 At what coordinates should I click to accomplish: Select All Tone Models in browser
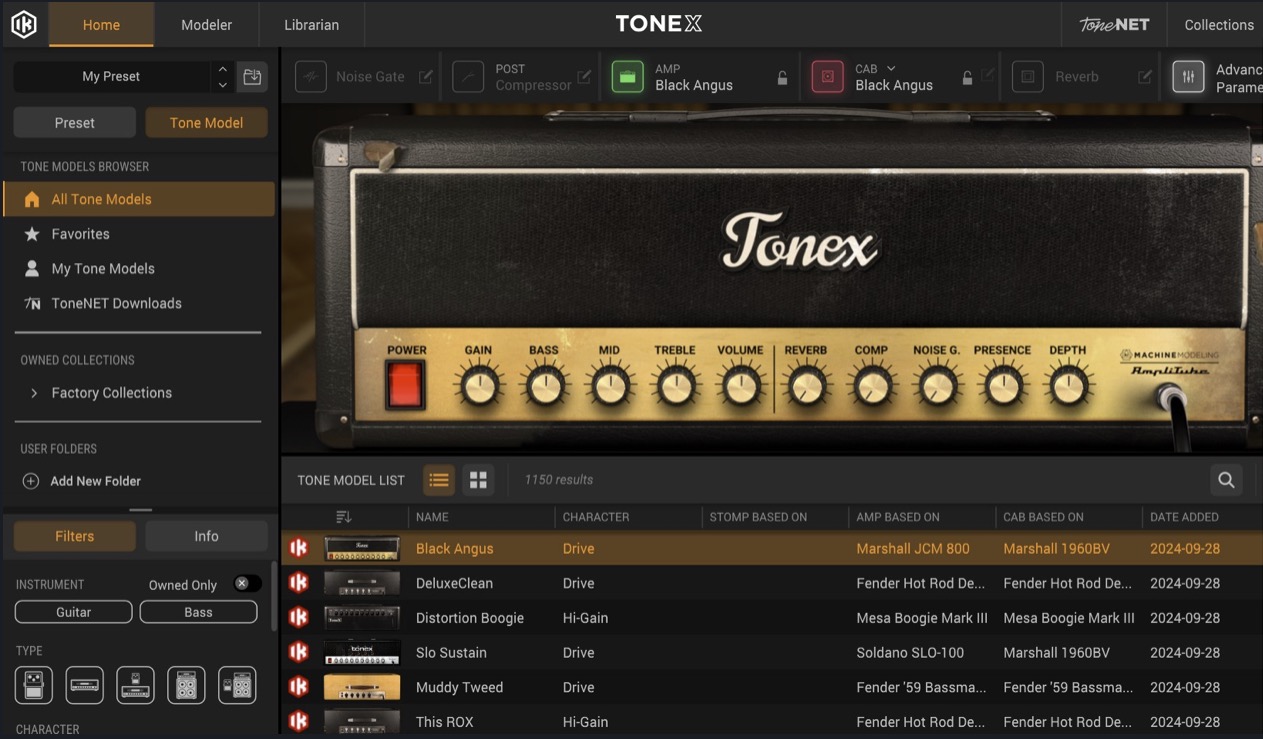point(139,199)
